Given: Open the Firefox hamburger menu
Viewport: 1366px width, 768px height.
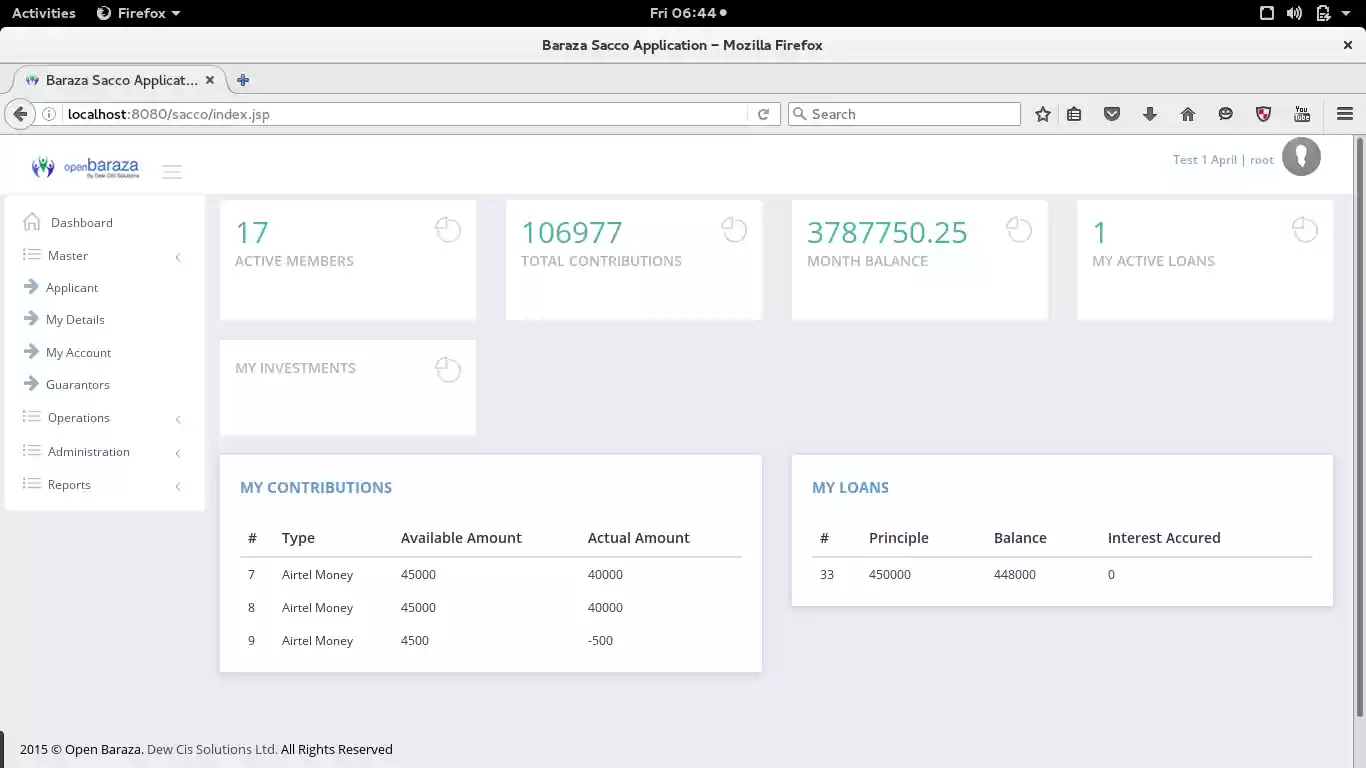Looking at the screenshot, I should click(1345, 114).
